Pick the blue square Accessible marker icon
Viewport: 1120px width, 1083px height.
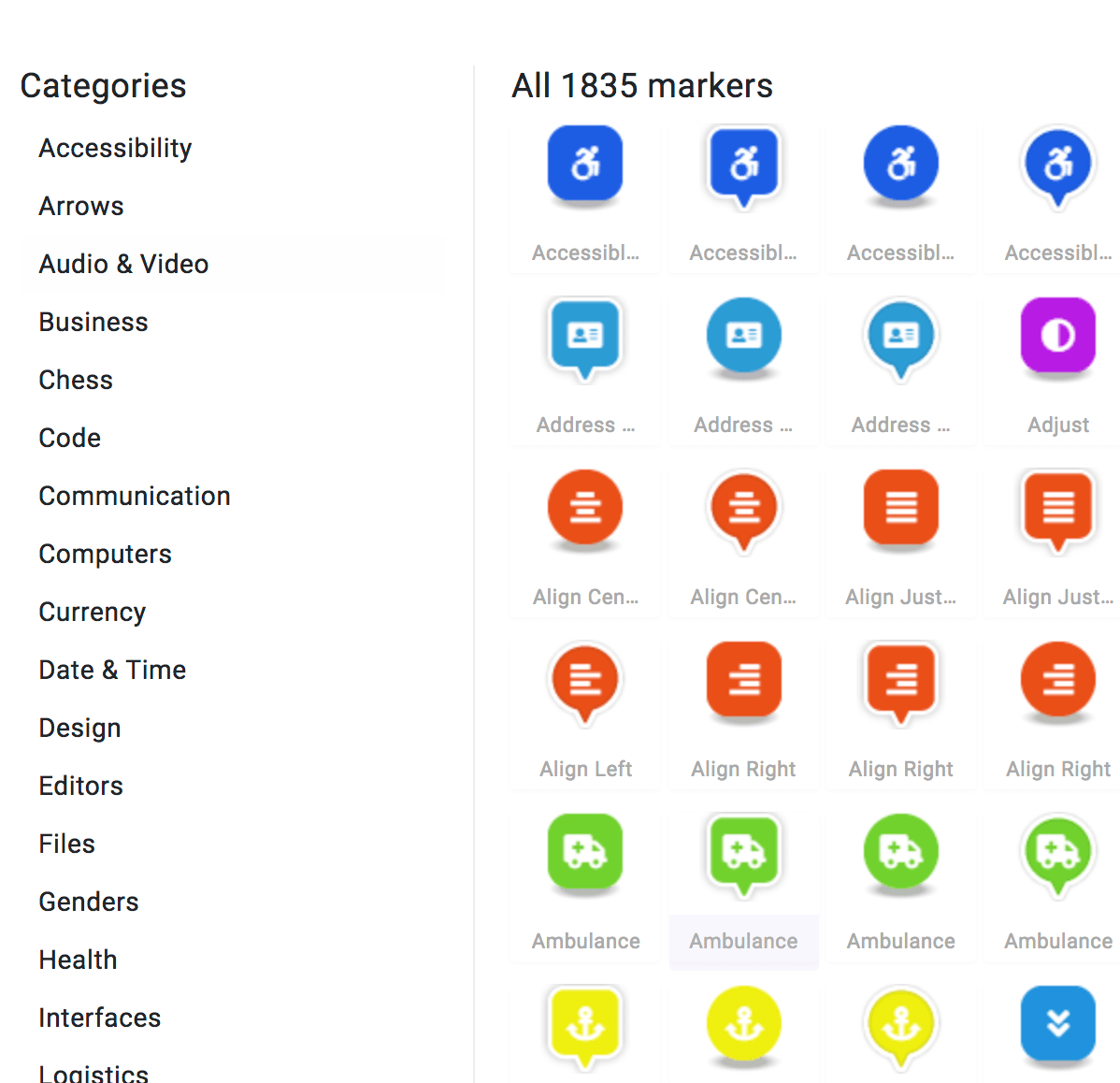coord(585,164)
